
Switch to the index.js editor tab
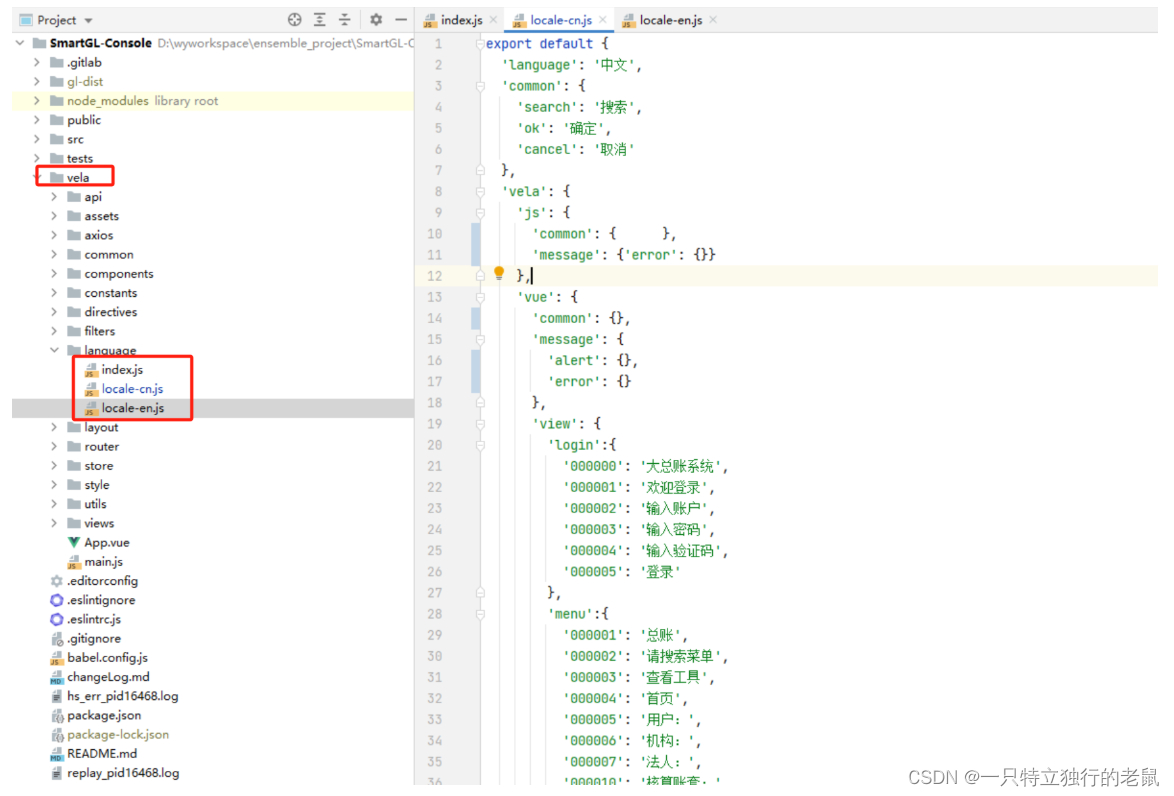coord(461,20)
